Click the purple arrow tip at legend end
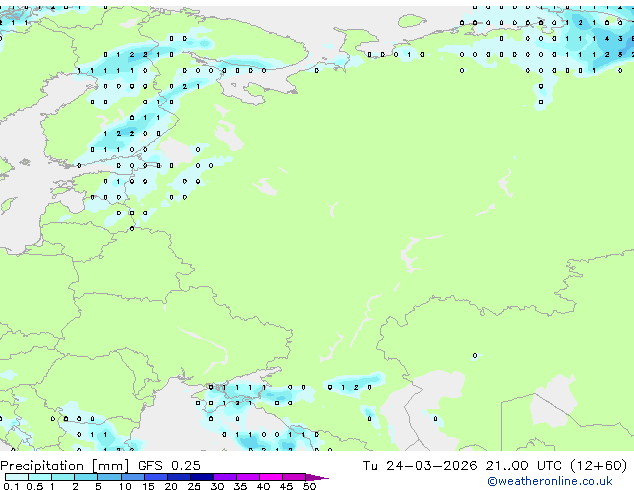The width and height of the screenshot is (634, 490). tap(317, 477)
